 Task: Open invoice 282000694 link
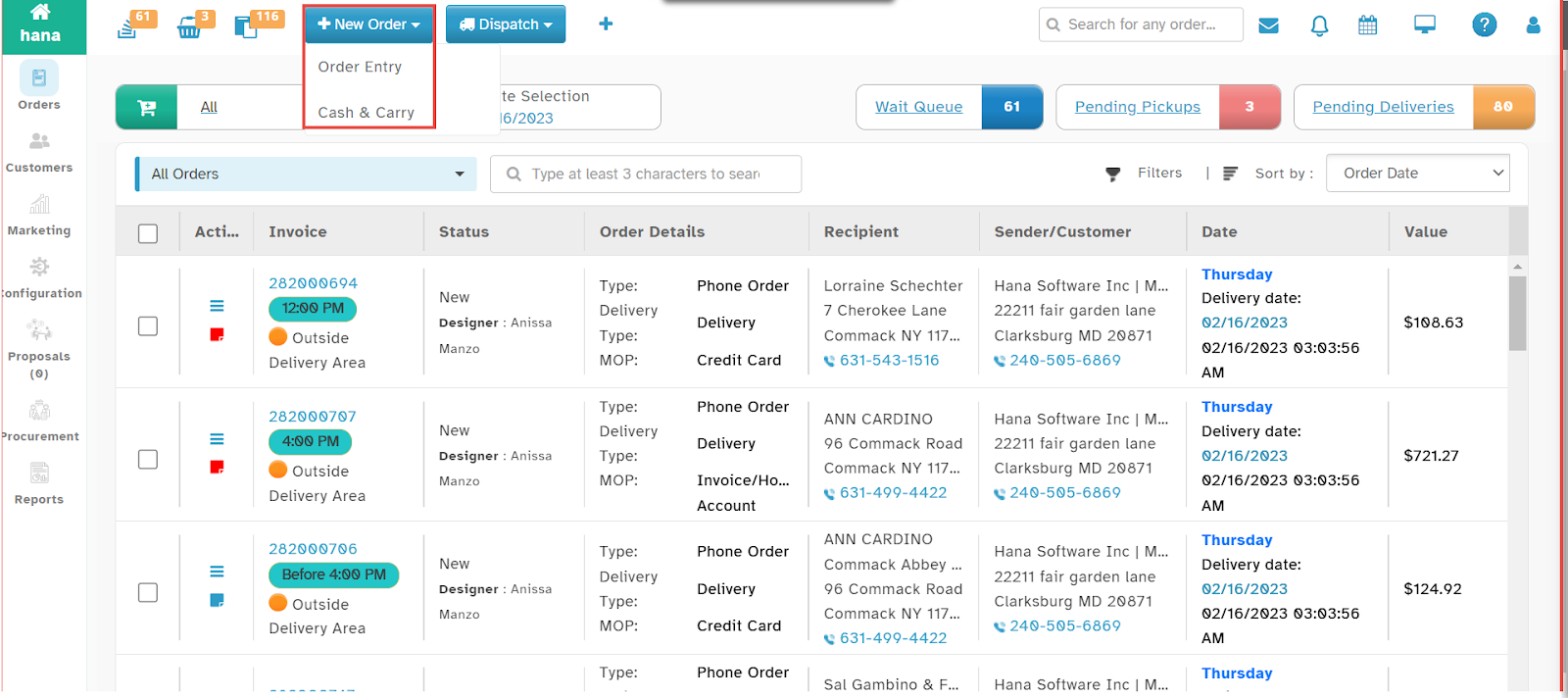click(313, 283)
